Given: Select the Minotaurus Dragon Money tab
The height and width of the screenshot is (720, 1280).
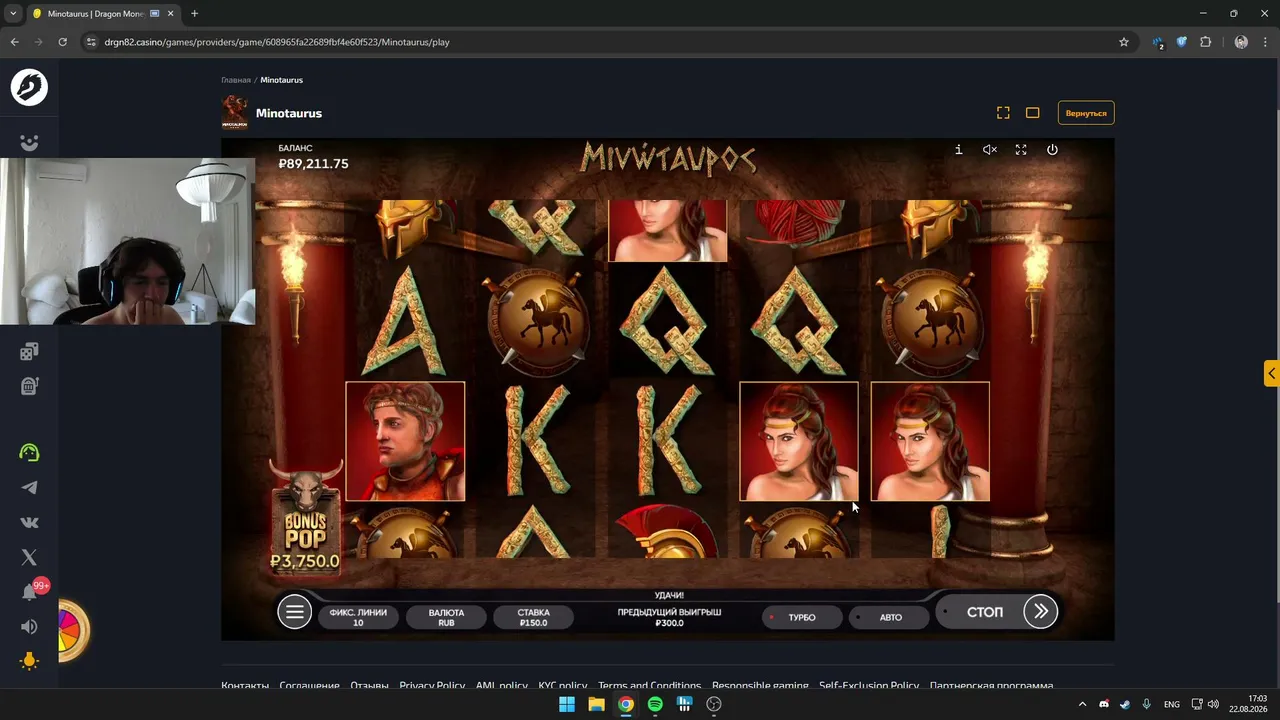Looking at the screenshot, I should pos(96,14).
